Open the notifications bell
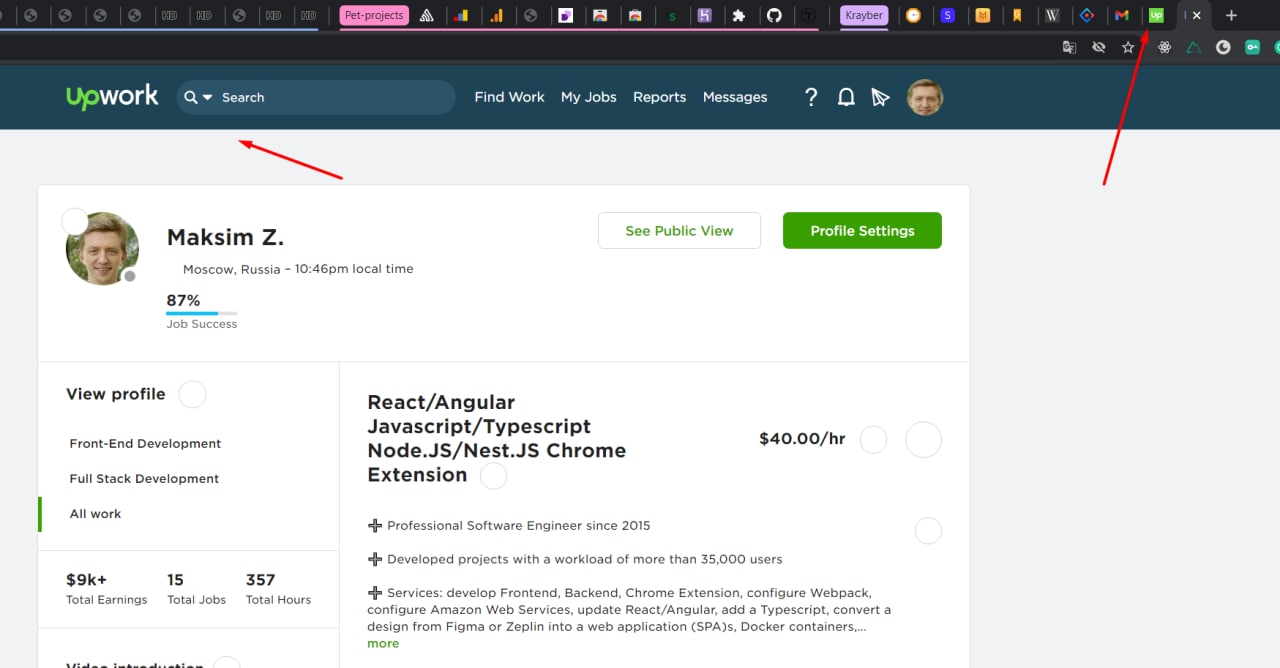This screenshot has height=668, width=1280. (x=846, y=97)
